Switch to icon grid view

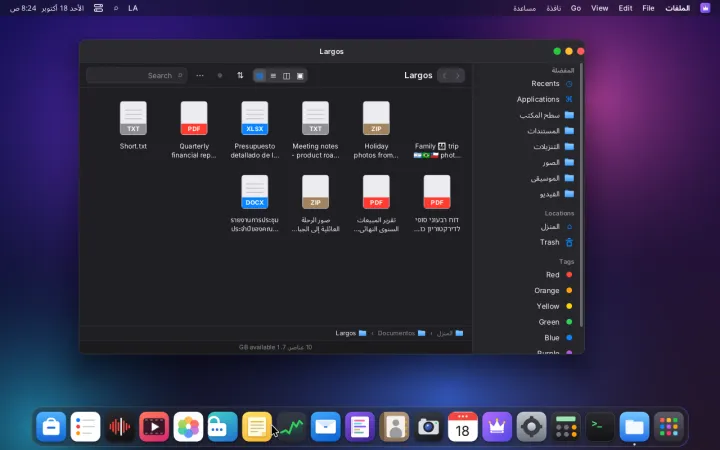click(259, 76)
